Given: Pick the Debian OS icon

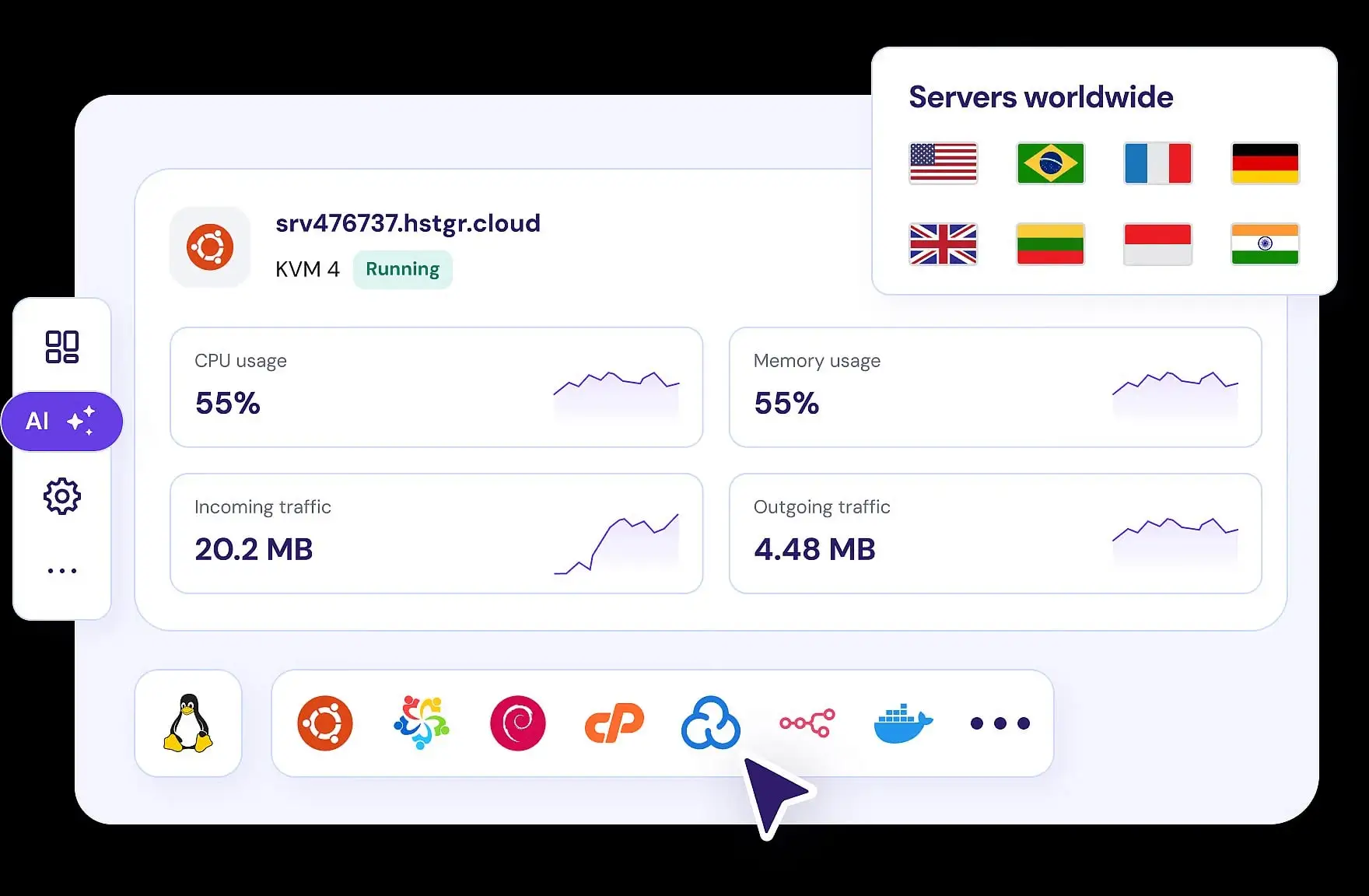Looking at the screenshot, I should pos(517,723).
